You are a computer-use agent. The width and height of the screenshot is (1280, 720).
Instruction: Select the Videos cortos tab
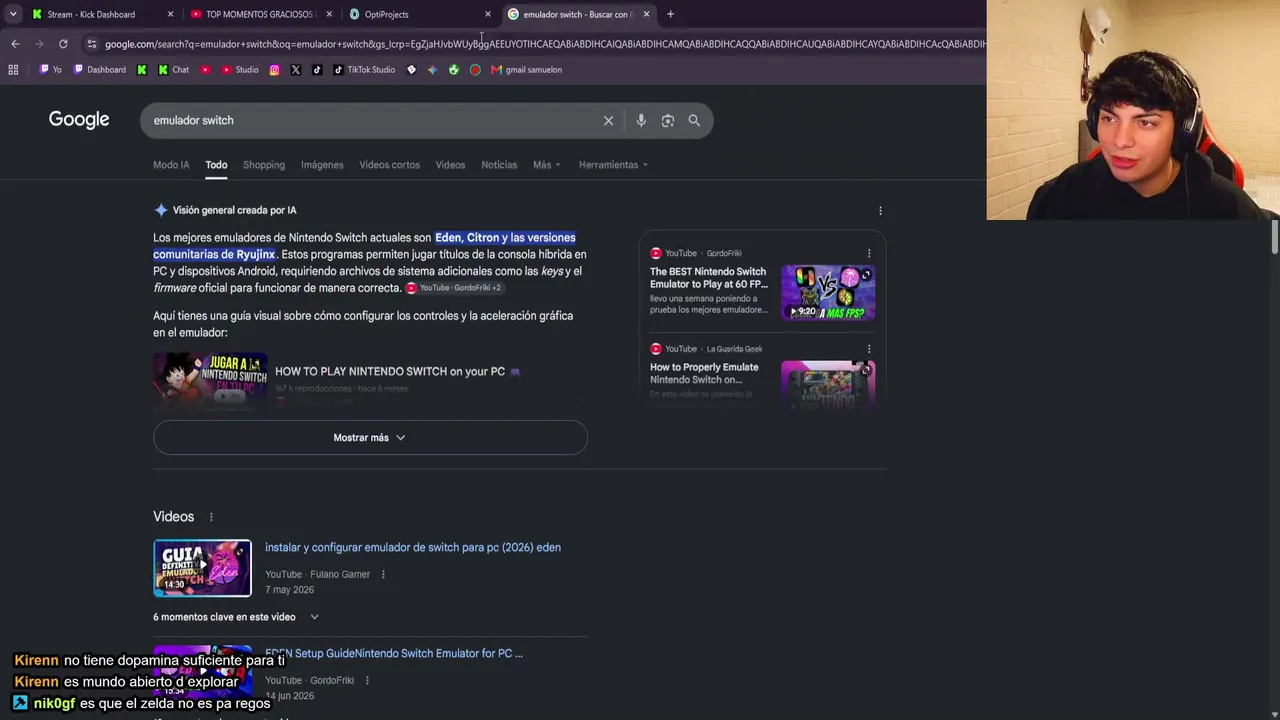point(389,165)
